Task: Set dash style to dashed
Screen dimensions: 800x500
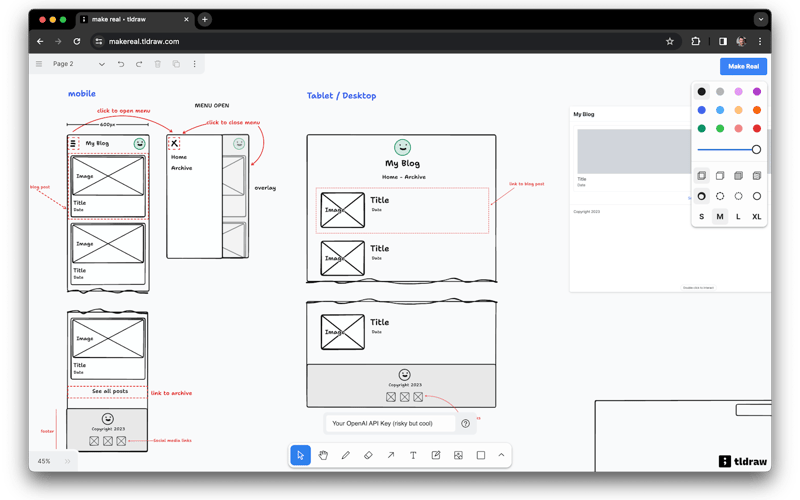Action: 720,196
